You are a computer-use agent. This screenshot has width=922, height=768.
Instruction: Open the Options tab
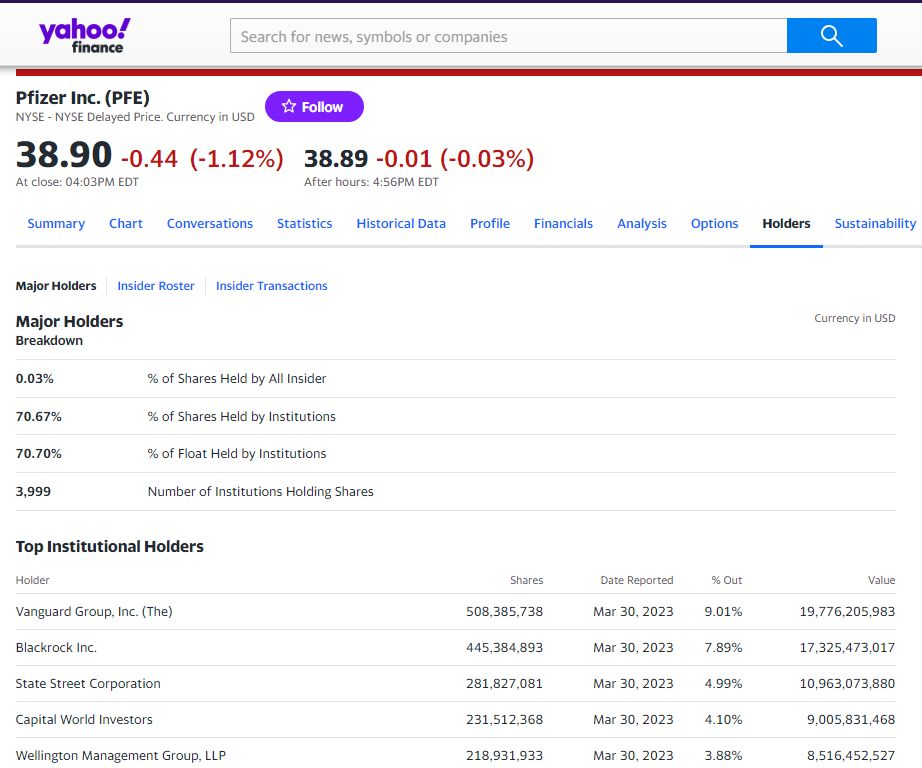714,223
